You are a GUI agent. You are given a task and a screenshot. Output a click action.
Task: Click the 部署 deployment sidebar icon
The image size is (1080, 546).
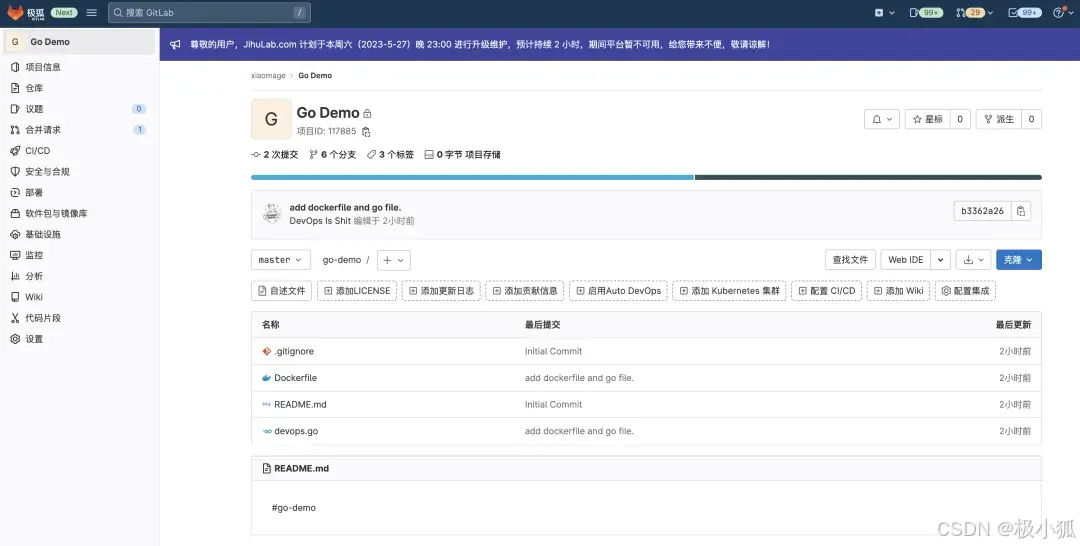pyautogui.click(x=15, y=193)
